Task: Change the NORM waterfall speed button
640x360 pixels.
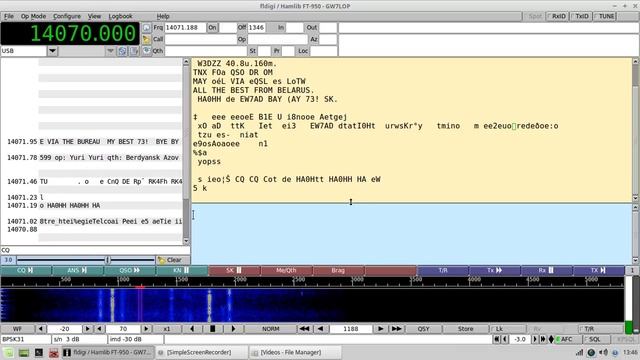Action: pyautogui.click(x=270, y=329)
